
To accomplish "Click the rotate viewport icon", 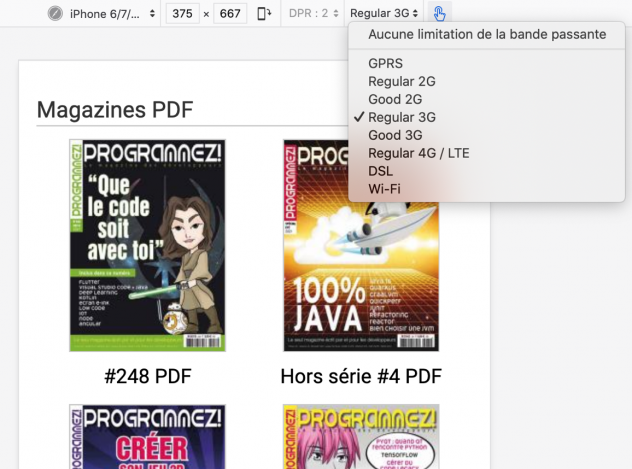I will coord(264,13).
